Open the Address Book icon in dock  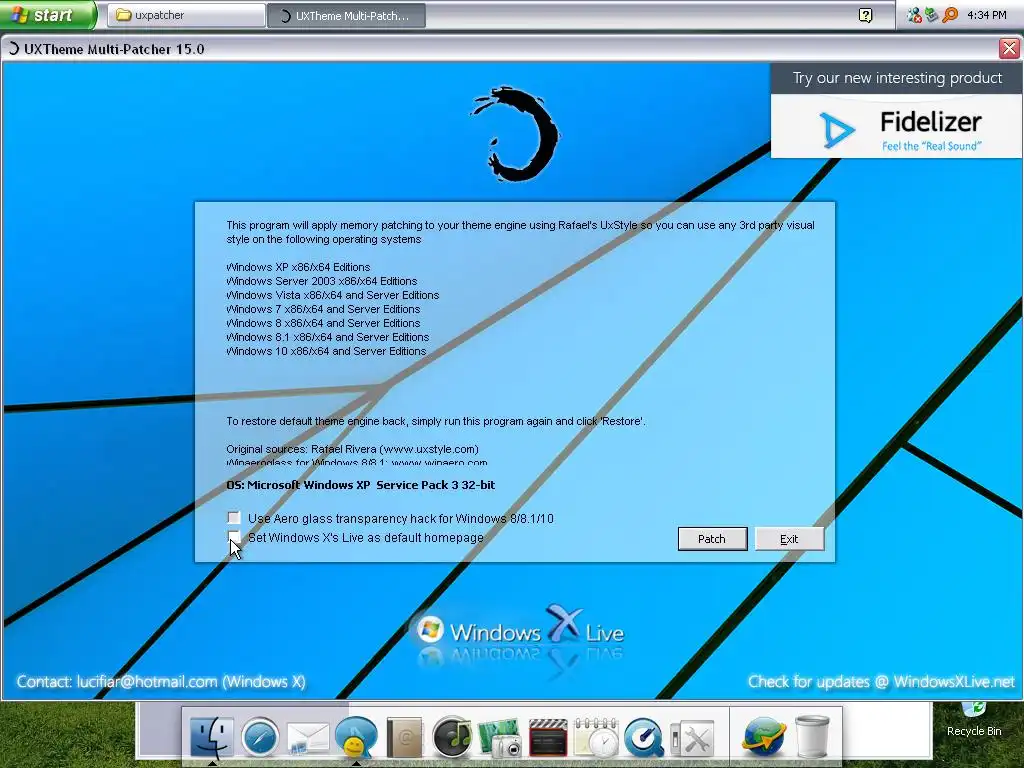pyautogui.click(x=404, y=737)
